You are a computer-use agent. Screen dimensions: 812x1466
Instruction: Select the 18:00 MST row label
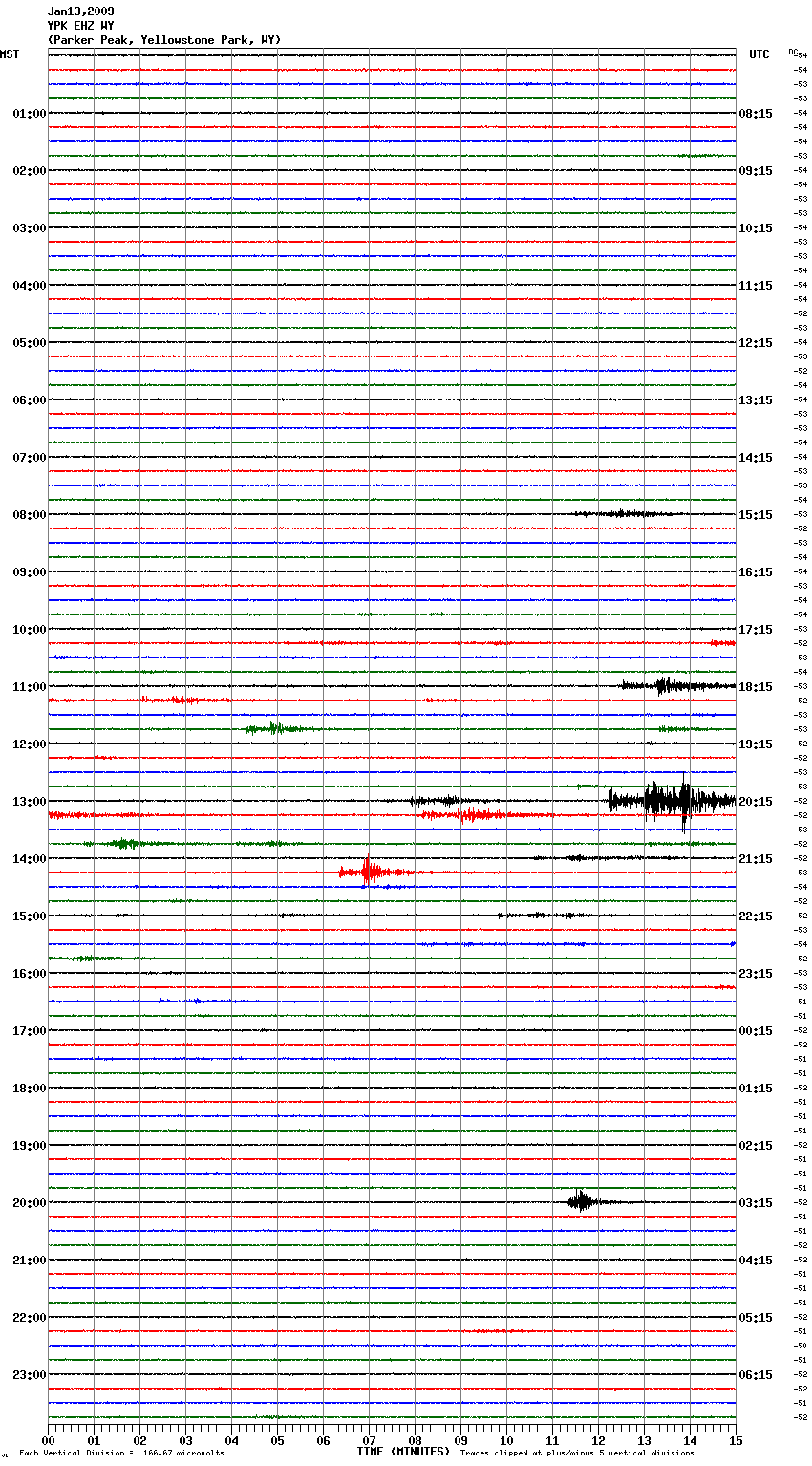pos(30,1089)
